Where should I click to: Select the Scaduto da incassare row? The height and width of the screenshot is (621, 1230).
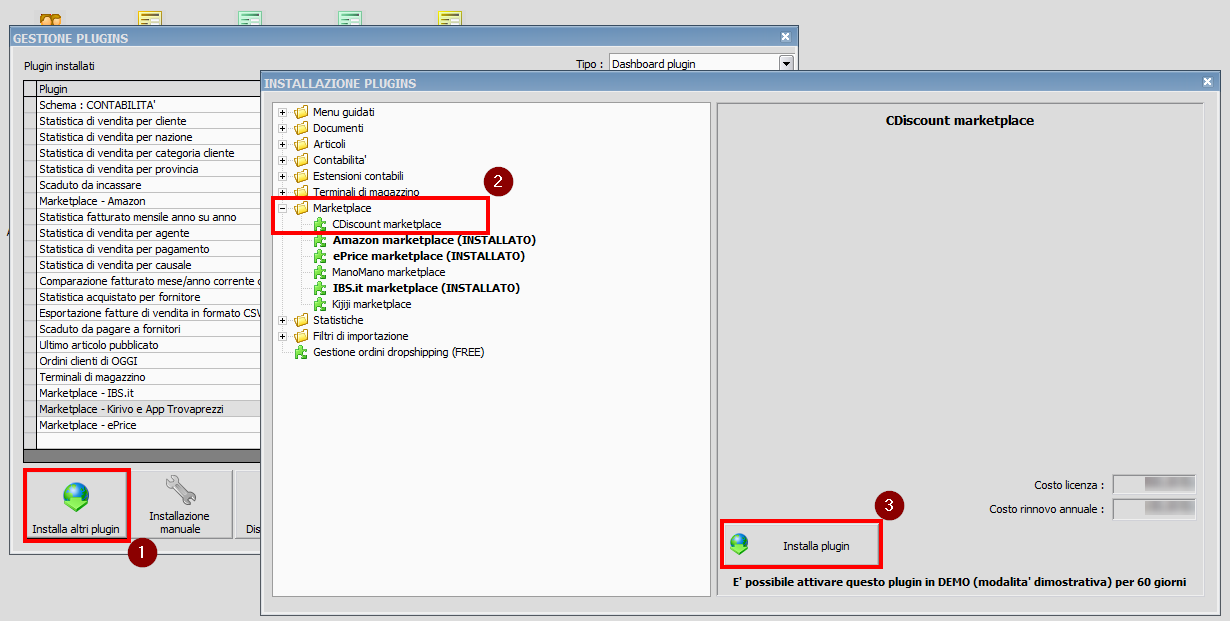click(x=90, y=185)
